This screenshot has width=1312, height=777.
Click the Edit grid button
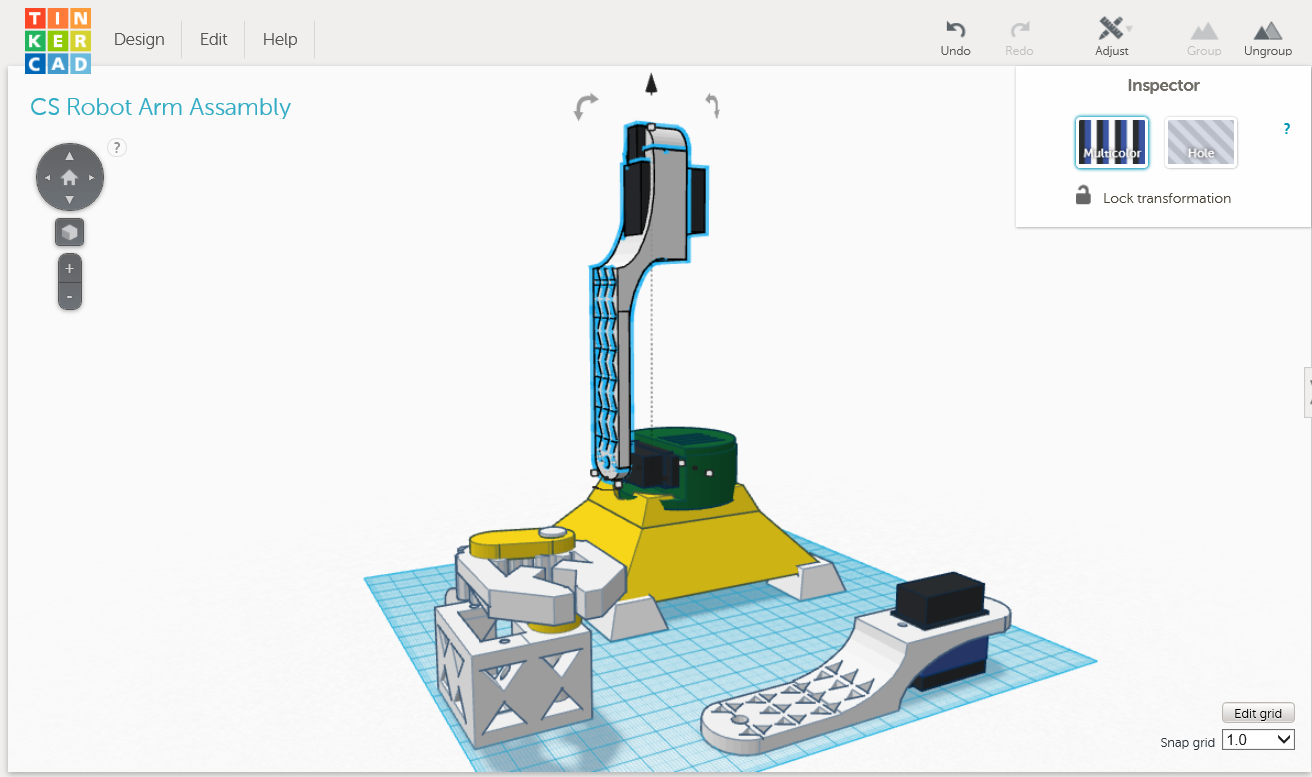(1258, 713)
